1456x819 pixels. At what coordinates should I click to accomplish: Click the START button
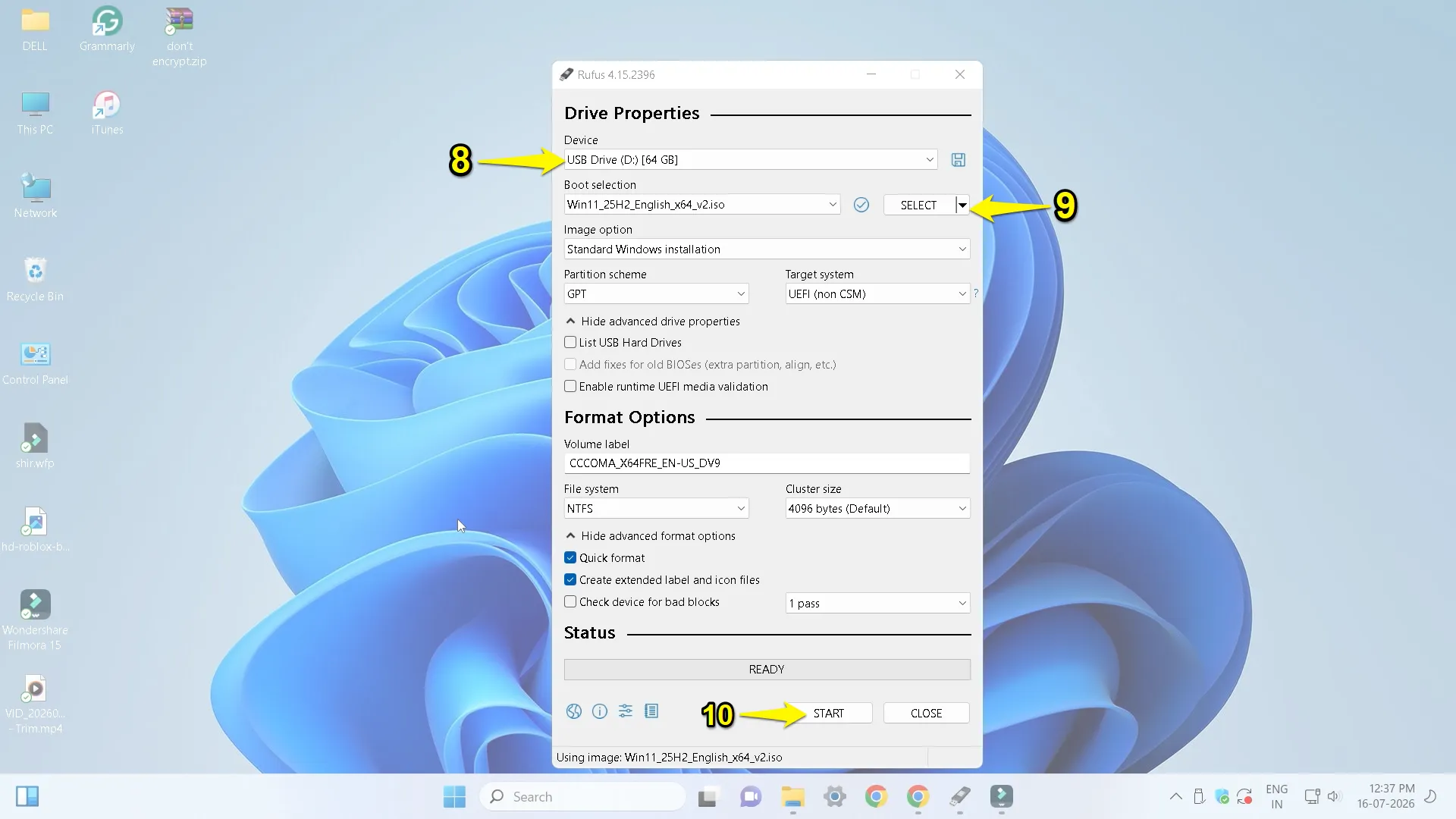point(828,714)
